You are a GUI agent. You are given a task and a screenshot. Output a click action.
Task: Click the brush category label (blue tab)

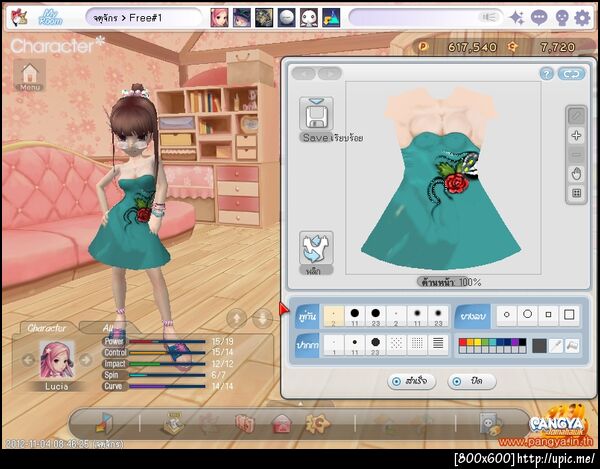[x=307, y=317]
